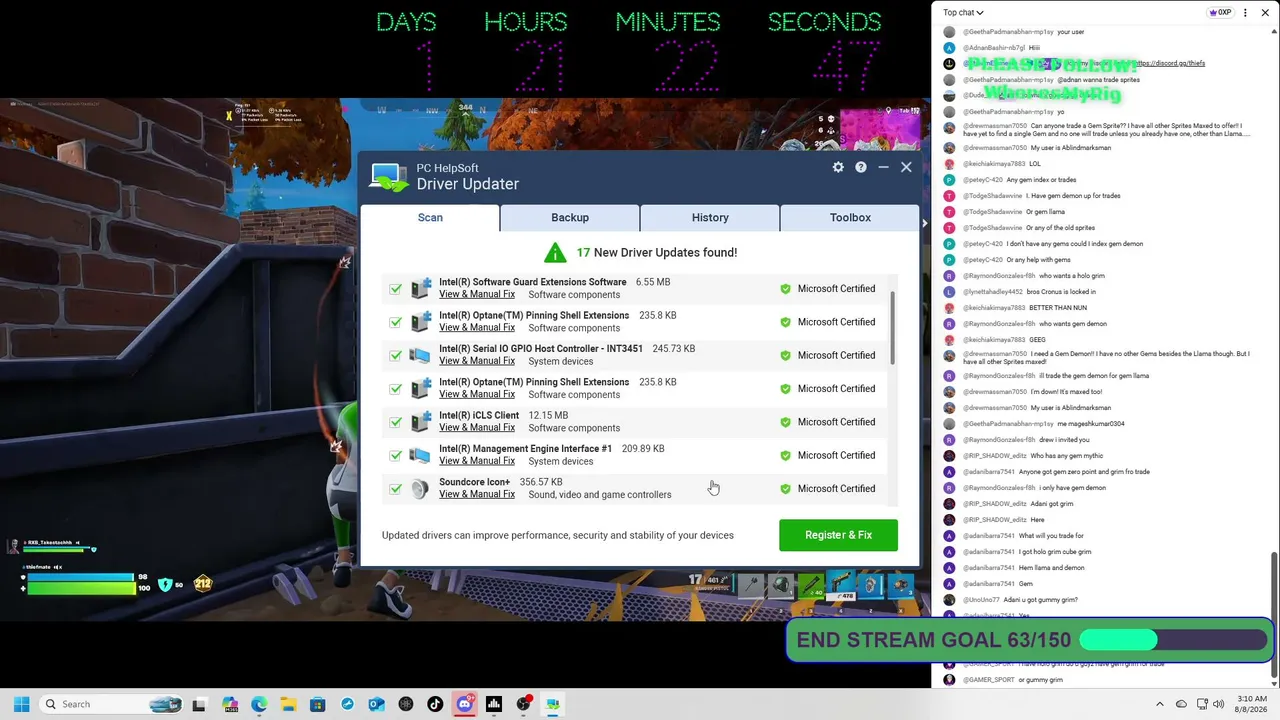Viewport: 1280px width, 720px height.
Task: Click '17 New Driver Updates found!' text
Action: (x=657, y=253)
